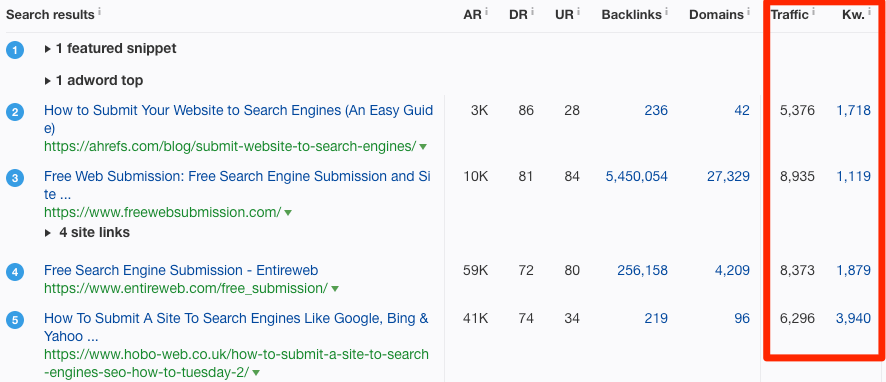Image resolution: width=886 pixels, height=382 pixels.
Task: Open How to Submit Your Website result title
Action: pos(238,119)
